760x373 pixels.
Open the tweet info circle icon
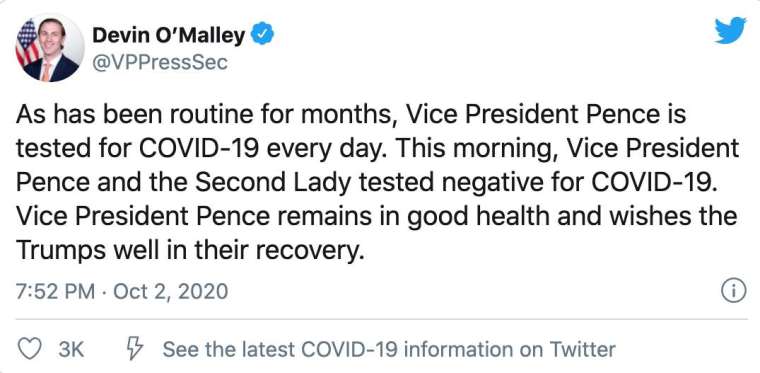(x=734, y=291)
